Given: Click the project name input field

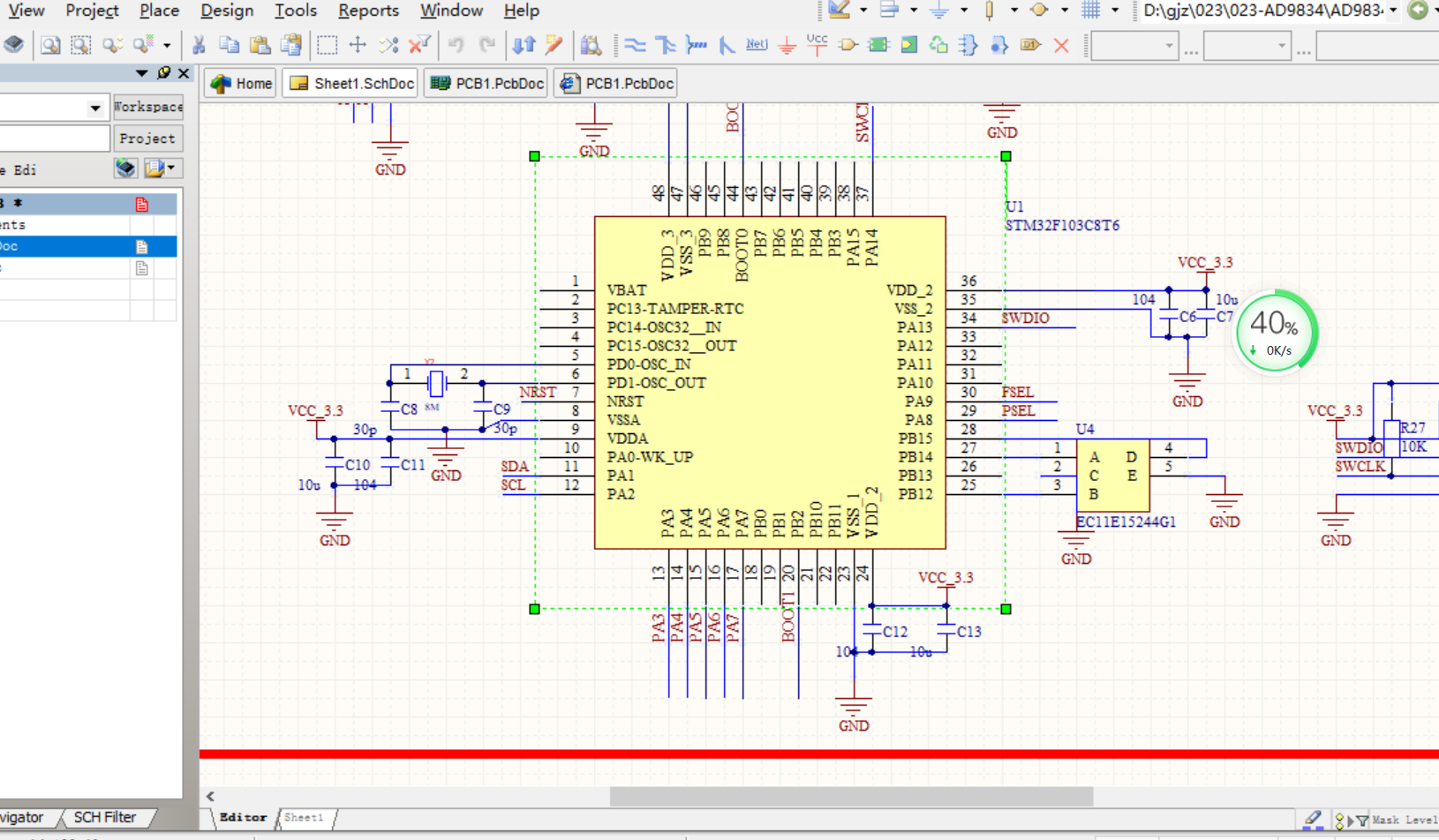Looking at the screenshot, I should click(x=53, y=139).
